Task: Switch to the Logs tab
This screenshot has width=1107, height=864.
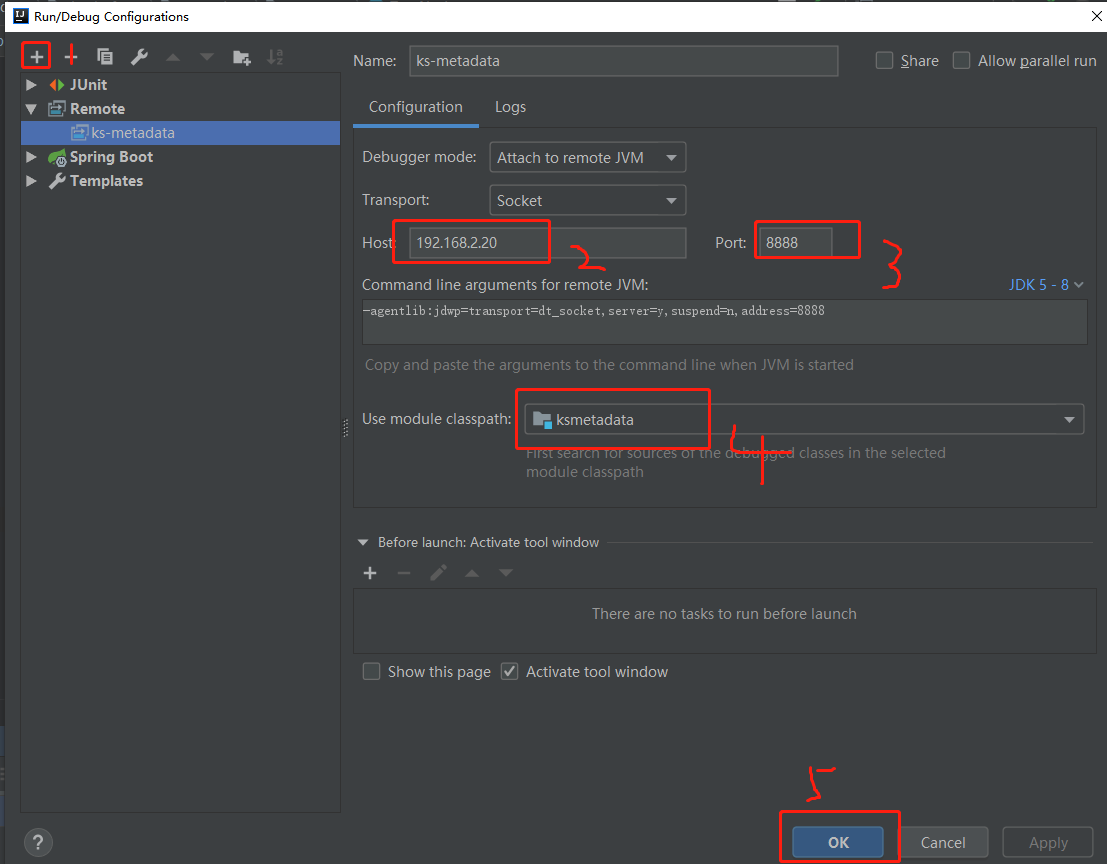Action: click(x=510, y=107)
